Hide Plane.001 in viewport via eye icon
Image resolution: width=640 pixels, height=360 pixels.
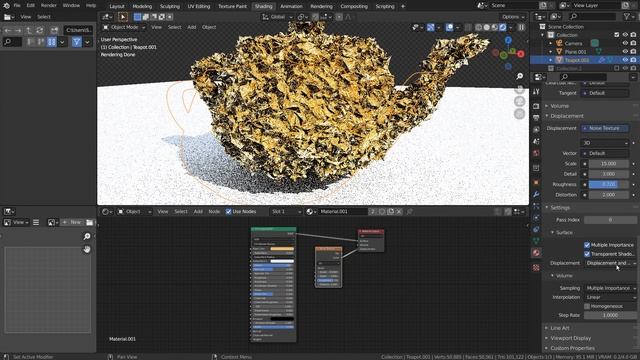[625, 52]
